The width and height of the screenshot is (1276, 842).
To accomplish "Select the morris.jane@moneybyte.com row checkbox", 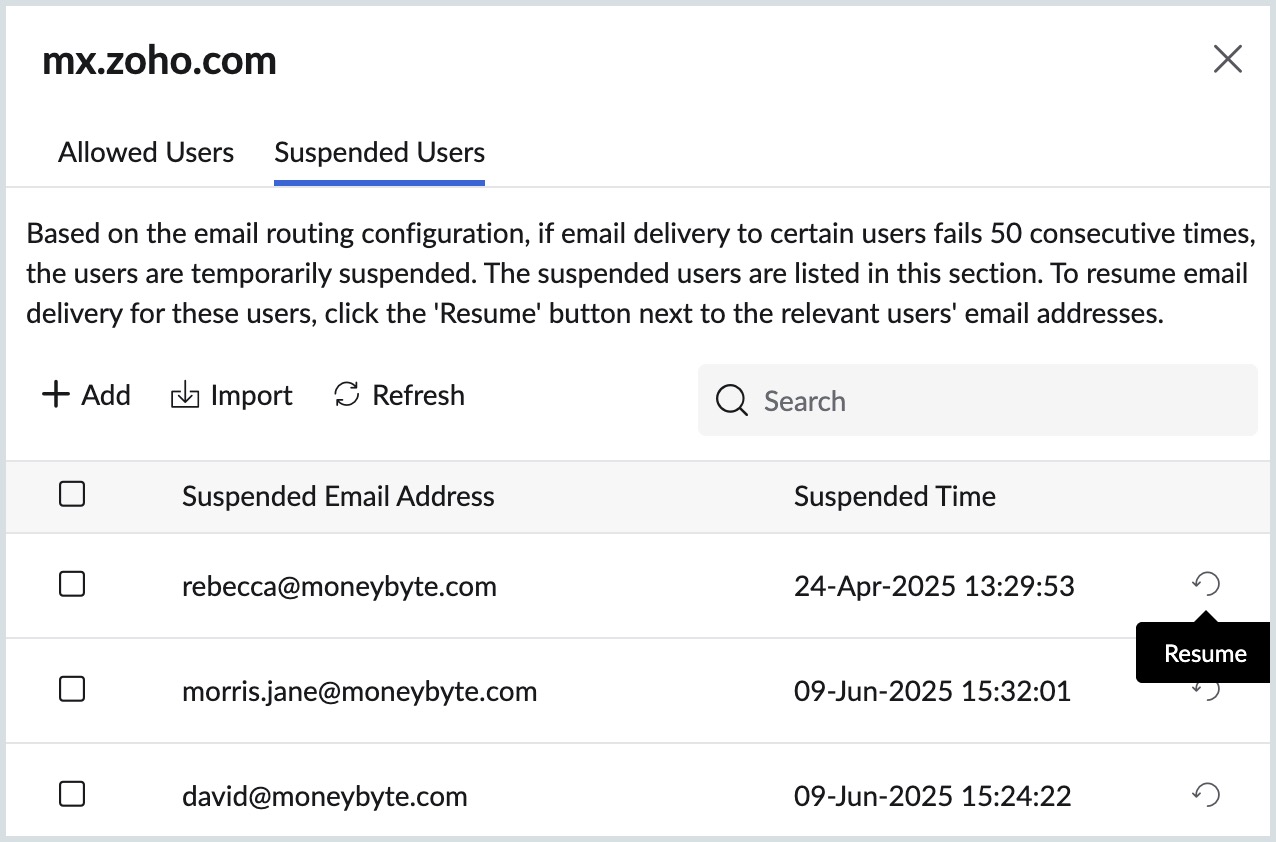I will pyautogui.click(x=72, y=689).
